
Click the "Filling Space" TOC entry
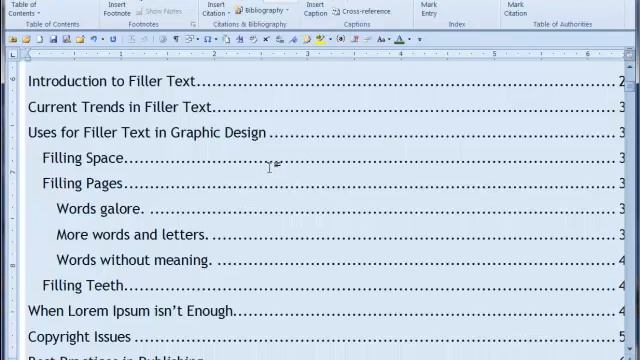pos(333,158)
